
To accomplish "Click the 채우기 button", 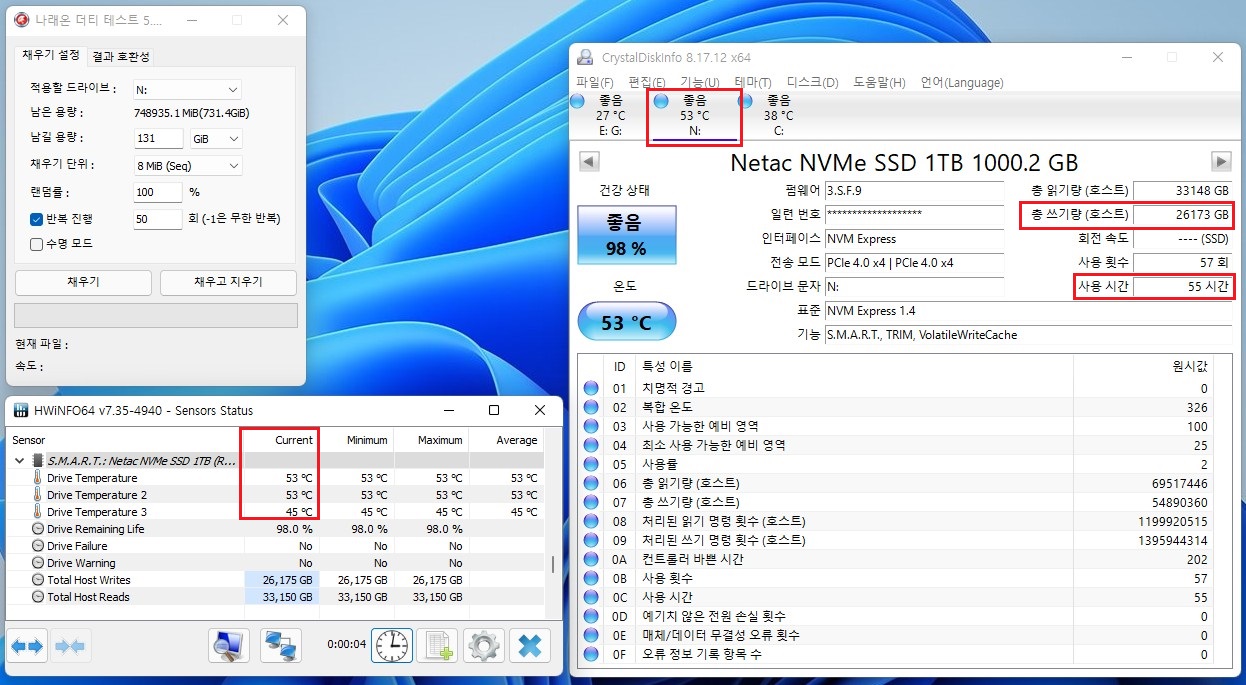I will pos(83,282).
